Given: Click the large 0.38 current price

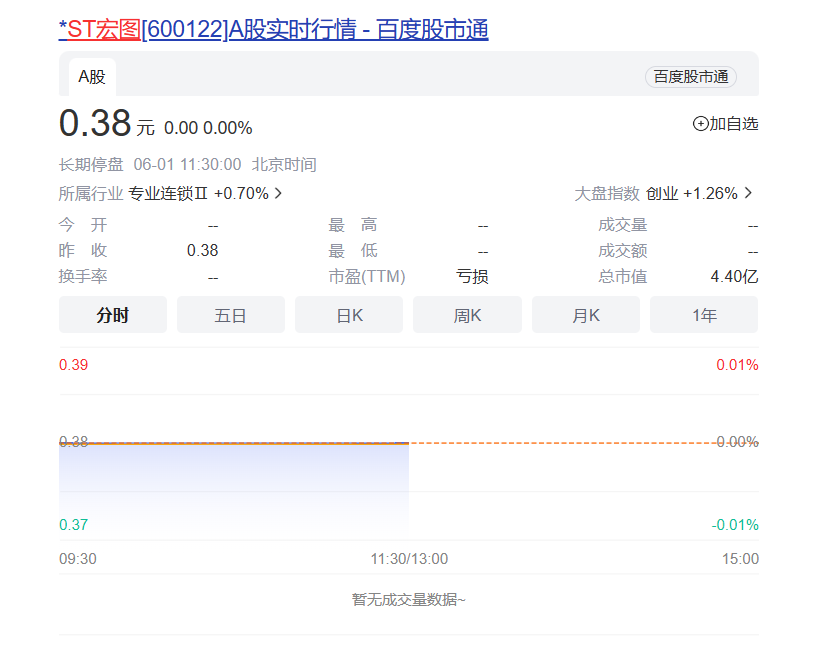Looking at the screenshot, I should [95, 124].
